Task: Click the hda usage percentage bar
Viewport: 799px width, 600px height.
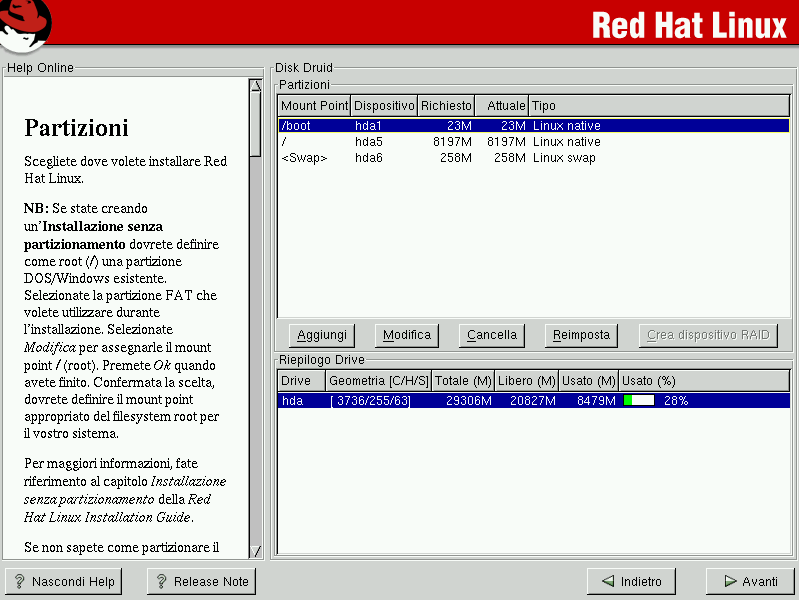Action: tap(640, 401)
